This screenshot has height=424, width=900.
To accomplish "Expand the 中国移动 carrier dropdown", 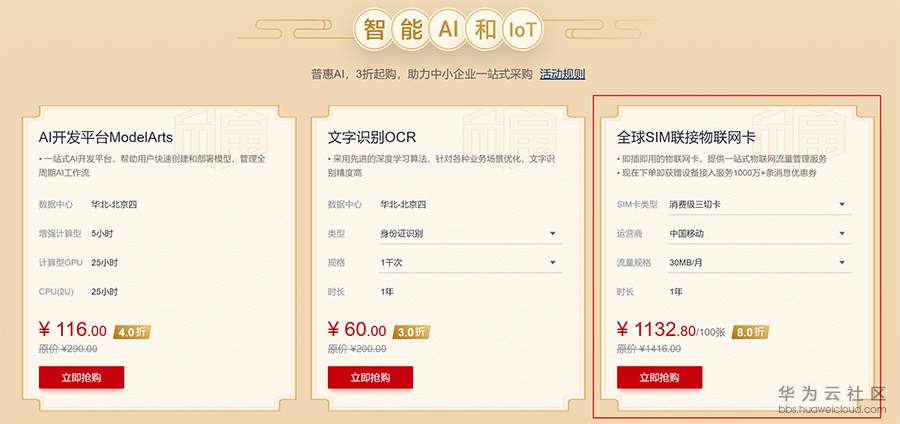I will [x=759, y=234].
